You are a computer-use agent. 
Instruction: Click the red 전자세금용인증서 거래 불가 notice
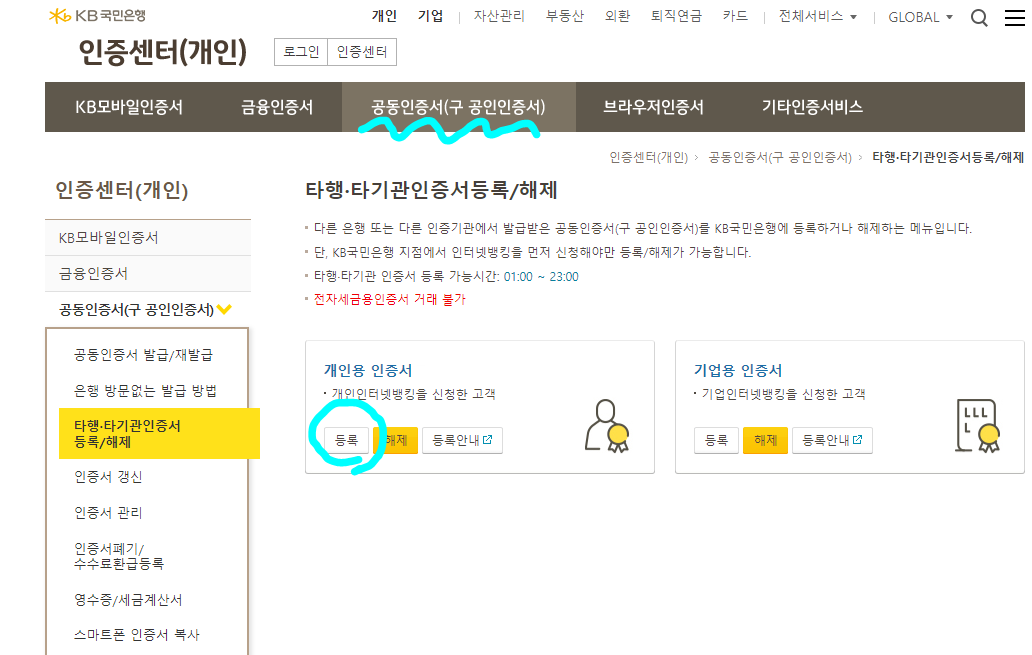(x=390, y=300)
